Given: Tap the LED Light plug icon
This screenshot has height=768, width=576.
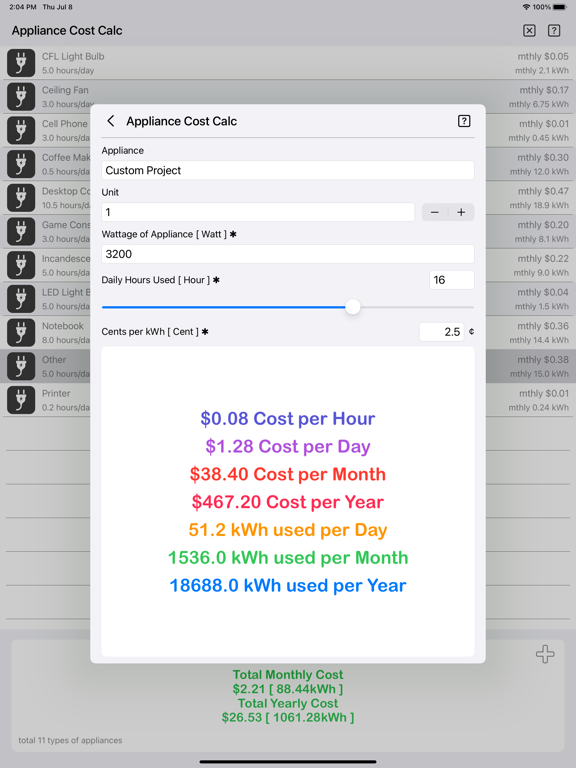Looking at the screenshot, I should click(21, 299).
